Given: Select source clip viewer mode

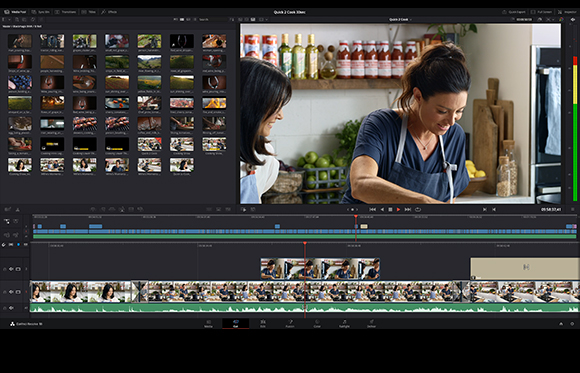Looking at the screenshot, I should point(240,19).
